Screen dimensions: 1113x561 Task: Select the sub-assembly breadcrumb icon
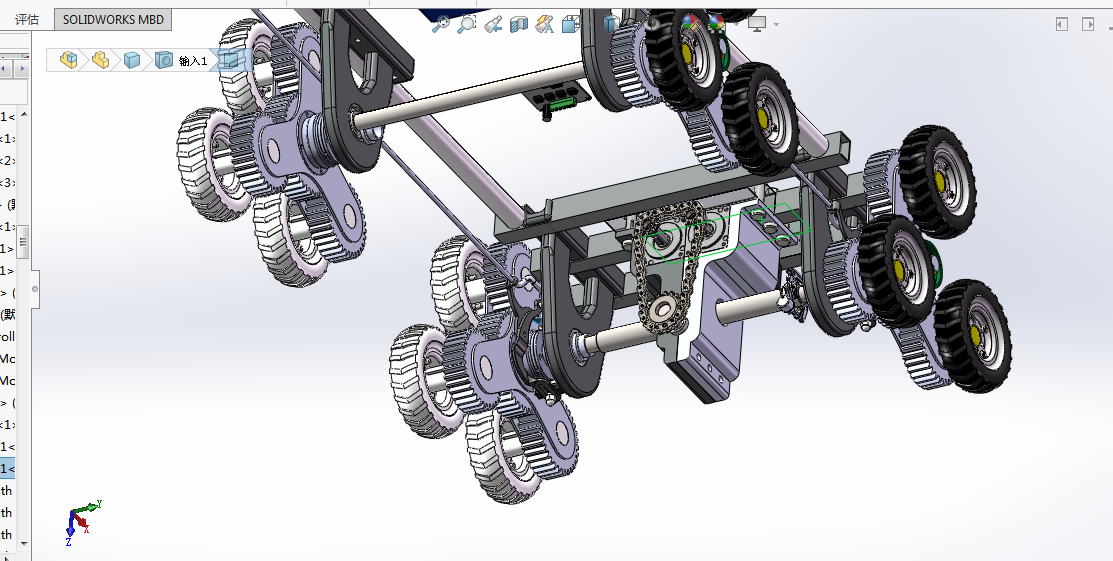[x=101, y=60]
